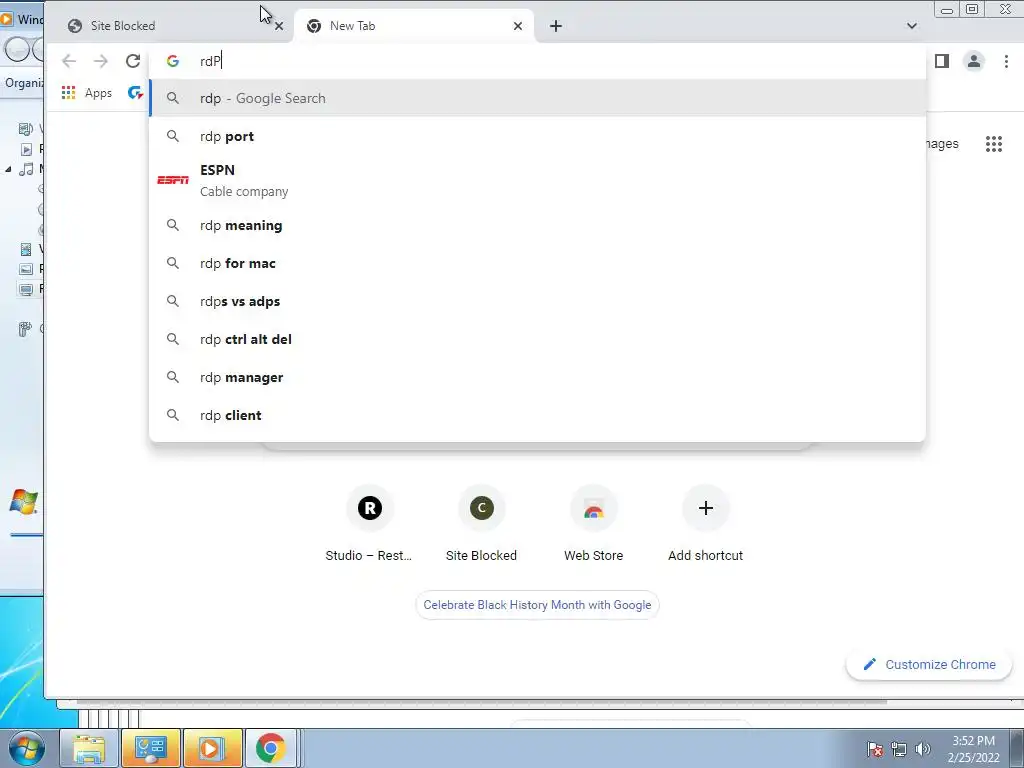Open Windows Media Player taskbar icon
This screenshot has height=768, width=1024.
(x=213, y=748)
